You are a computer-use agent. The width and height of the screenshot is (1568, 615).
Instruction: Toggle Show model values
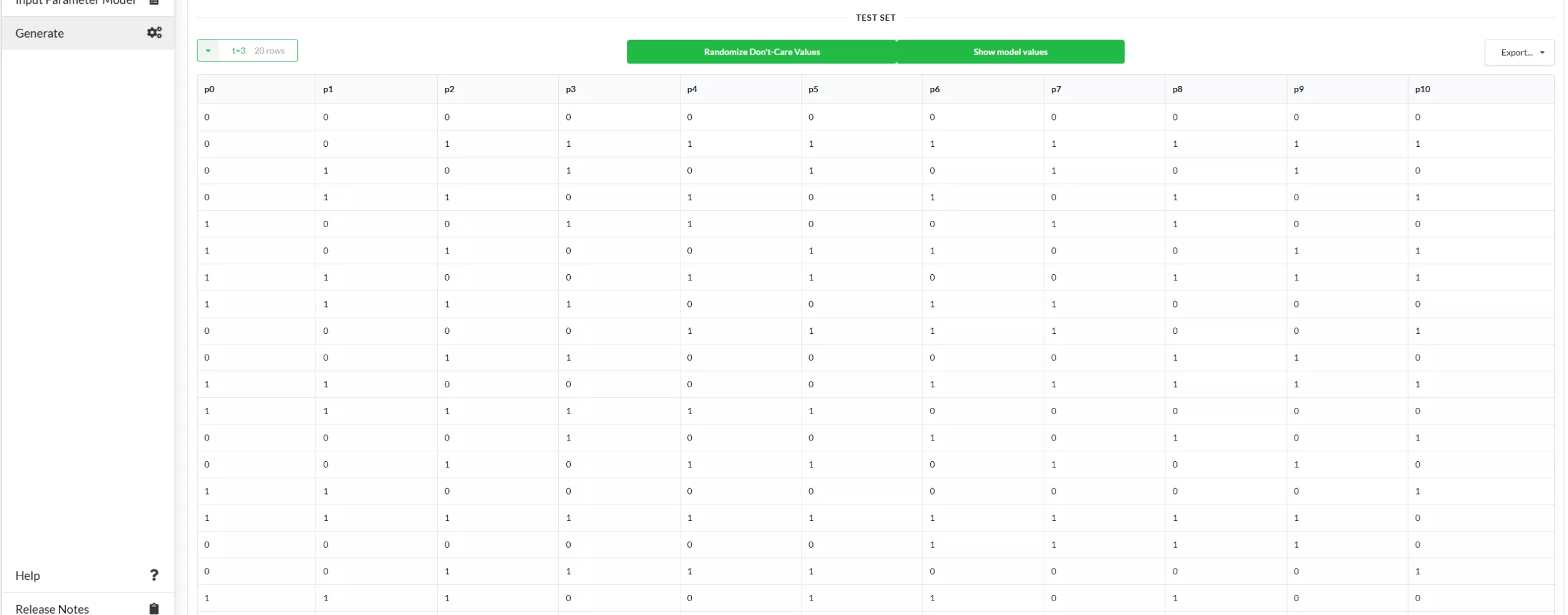pyautogui.click(x=1009, y=51)
